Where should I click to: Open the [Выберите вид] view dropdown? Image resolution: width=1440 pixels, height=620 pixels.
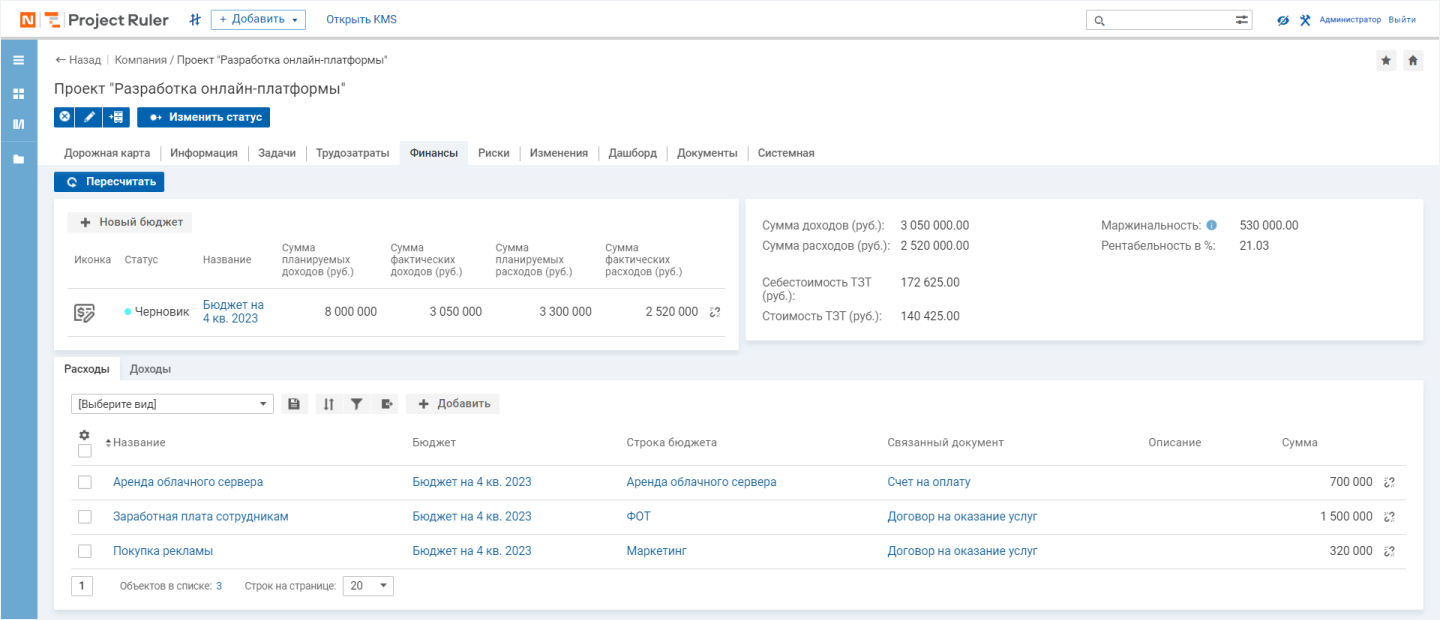click(x=173, y=404)
